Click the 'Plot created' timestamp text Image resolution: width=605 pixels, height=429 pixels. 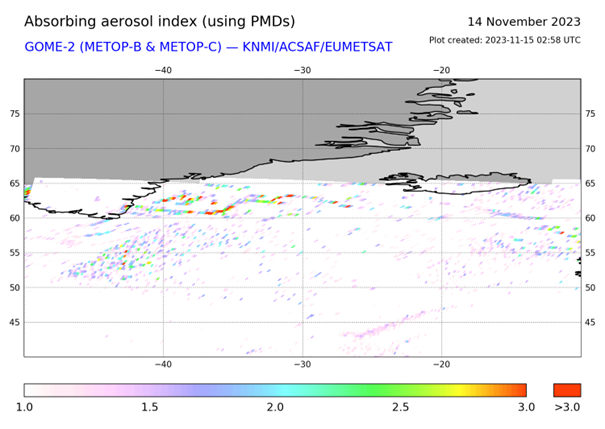[x=504, y=40]
